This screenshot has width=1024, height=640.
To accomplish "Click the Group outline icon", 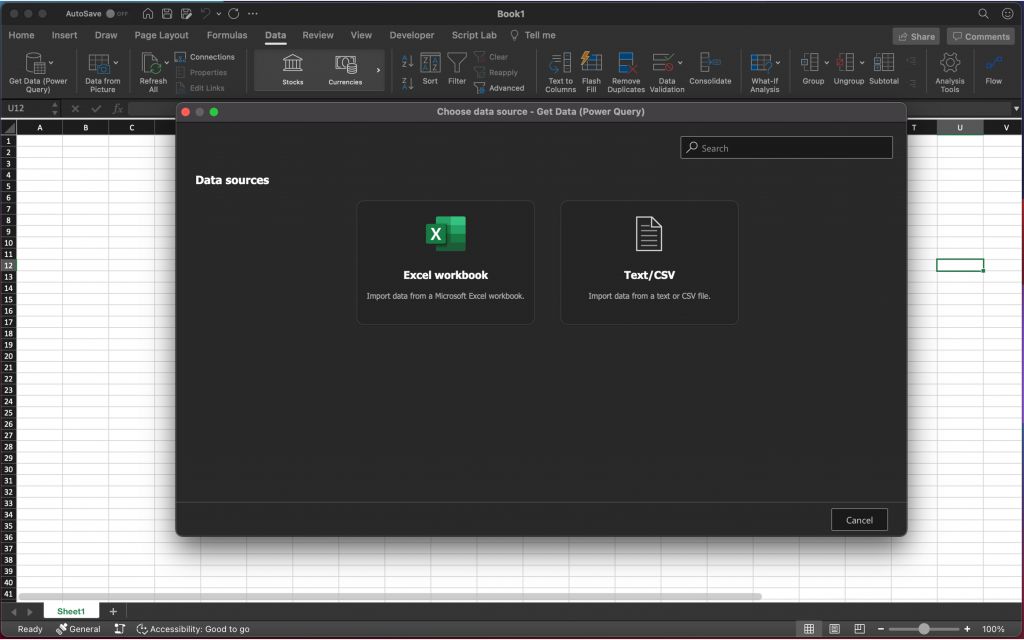I will pyautogui.click(x=810, y=63).
